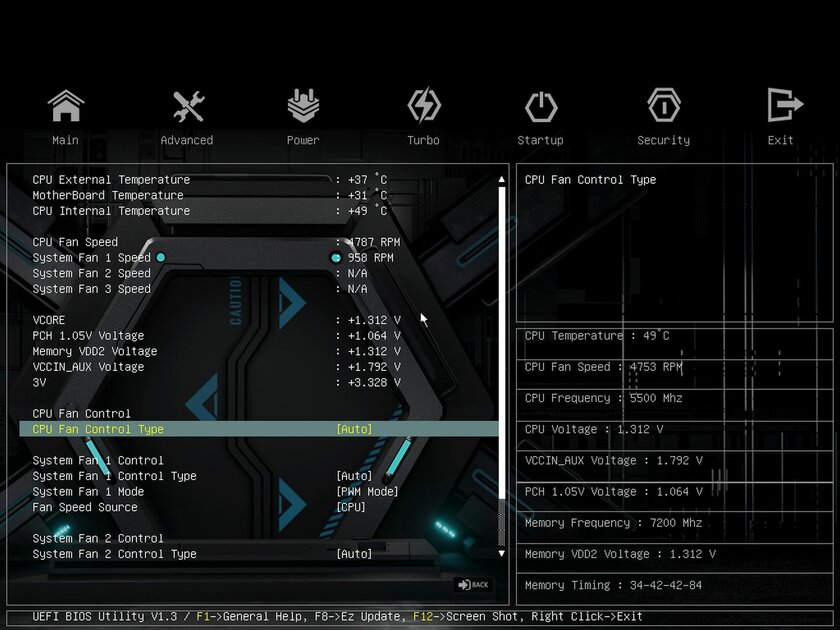Click the BACK button
The height and width of the screenshot is (630, 840).
pyautogui.click(x=474, y=584)
